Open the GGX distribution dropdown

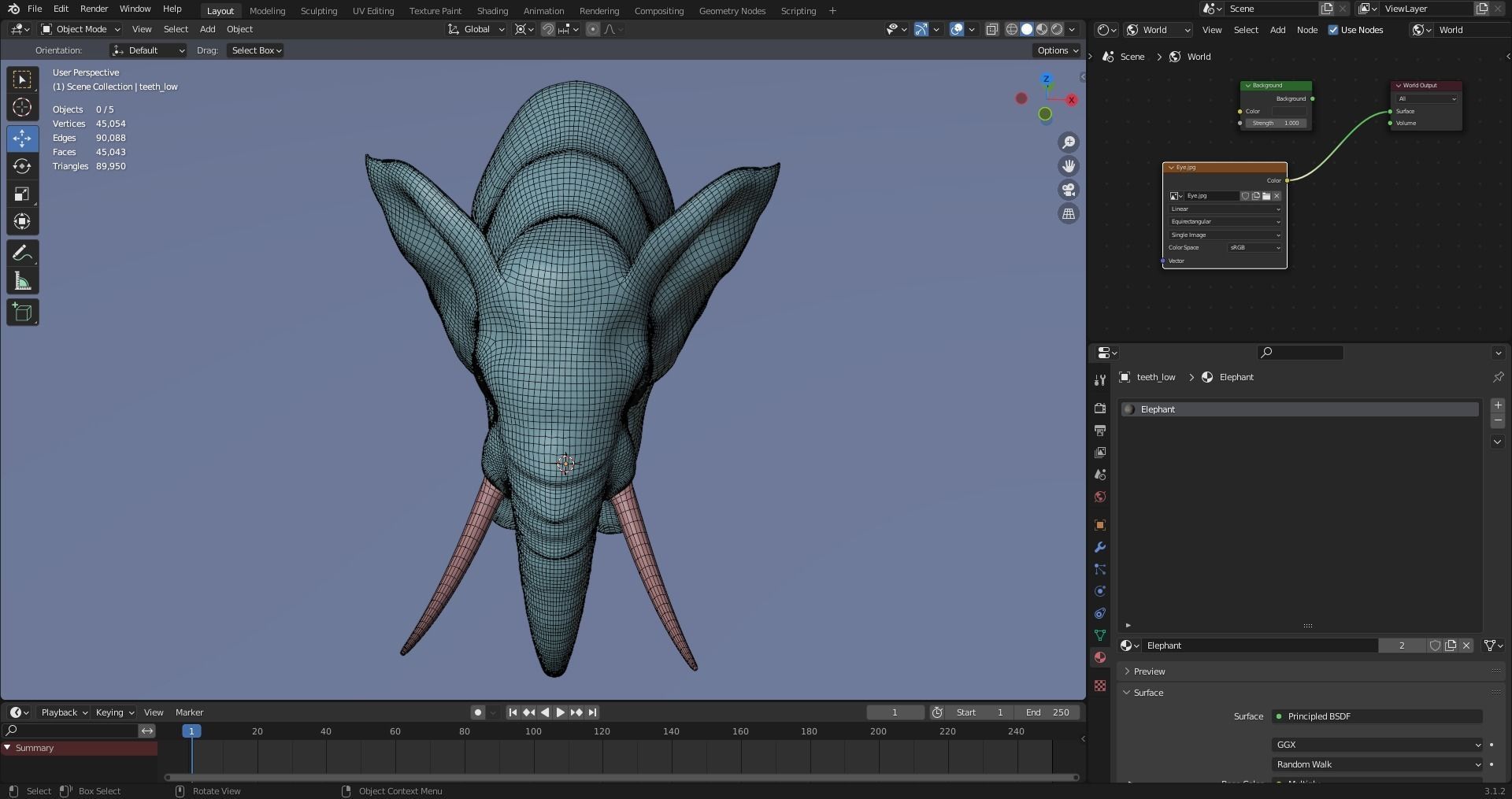(1377, 745)
